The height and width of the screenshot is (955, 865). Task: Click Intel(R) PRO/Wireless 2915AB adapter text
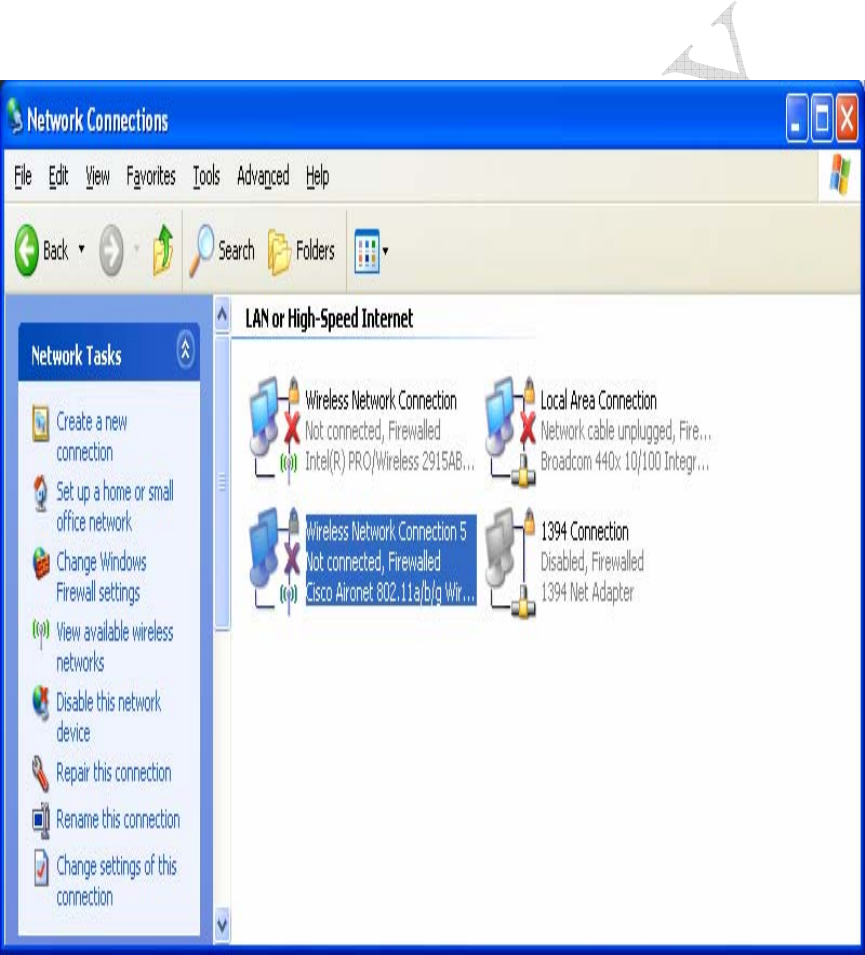tap(390, 462)
